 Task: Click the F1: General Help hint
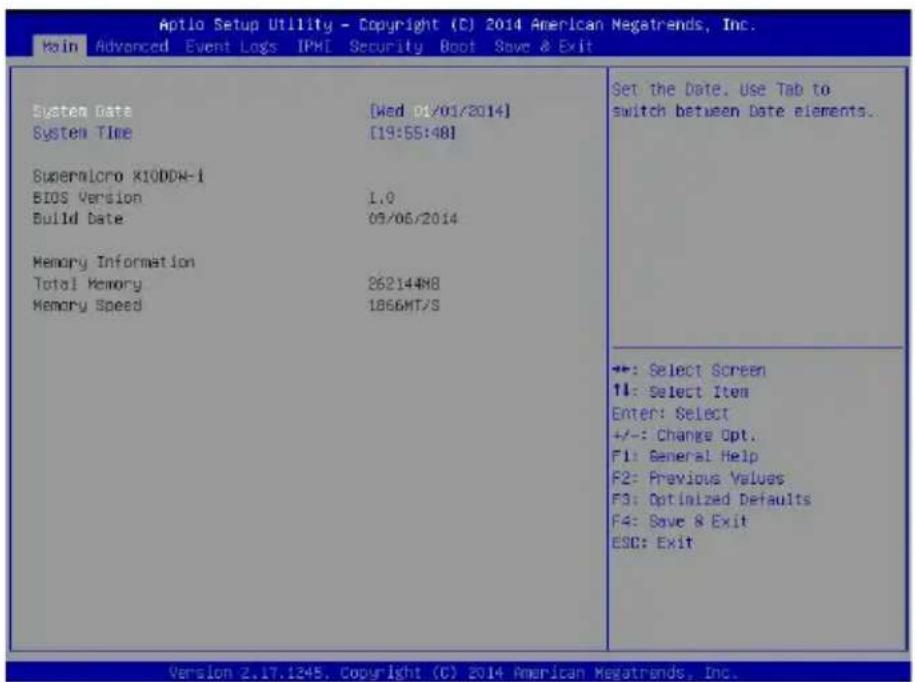click(685, 456)
